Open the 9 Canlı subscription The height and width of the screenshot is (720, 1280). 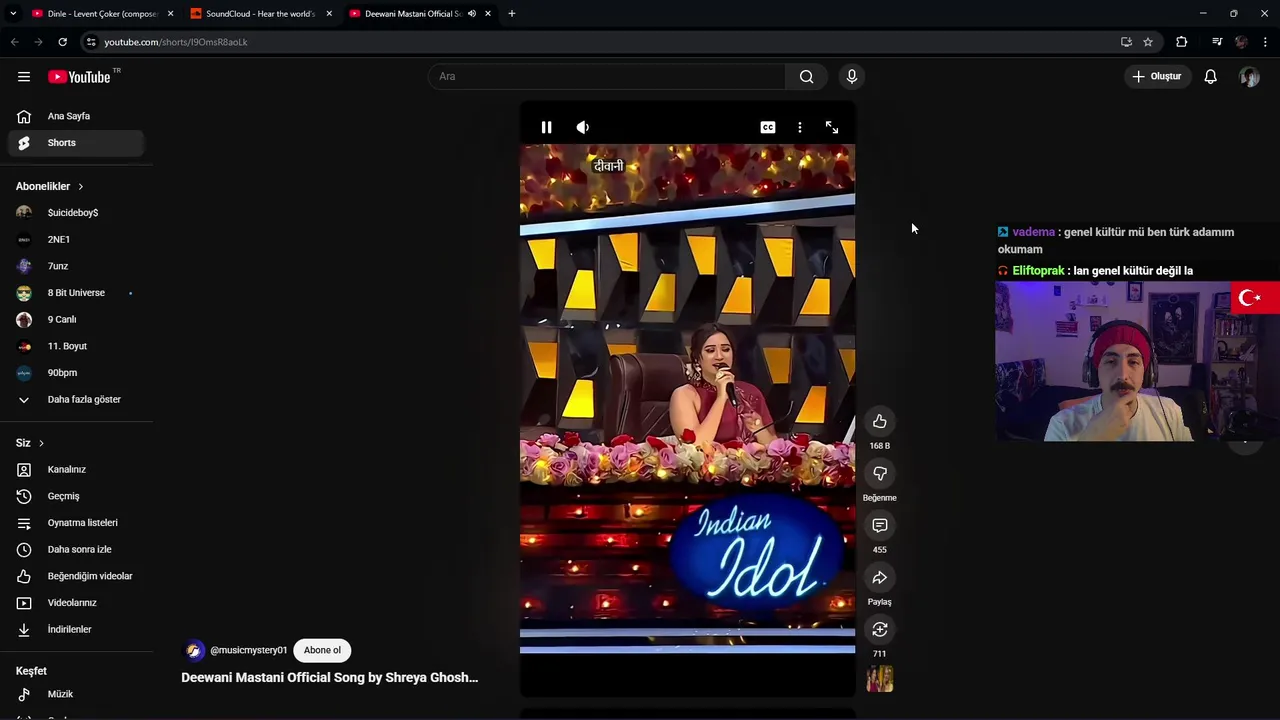(77, 320)
